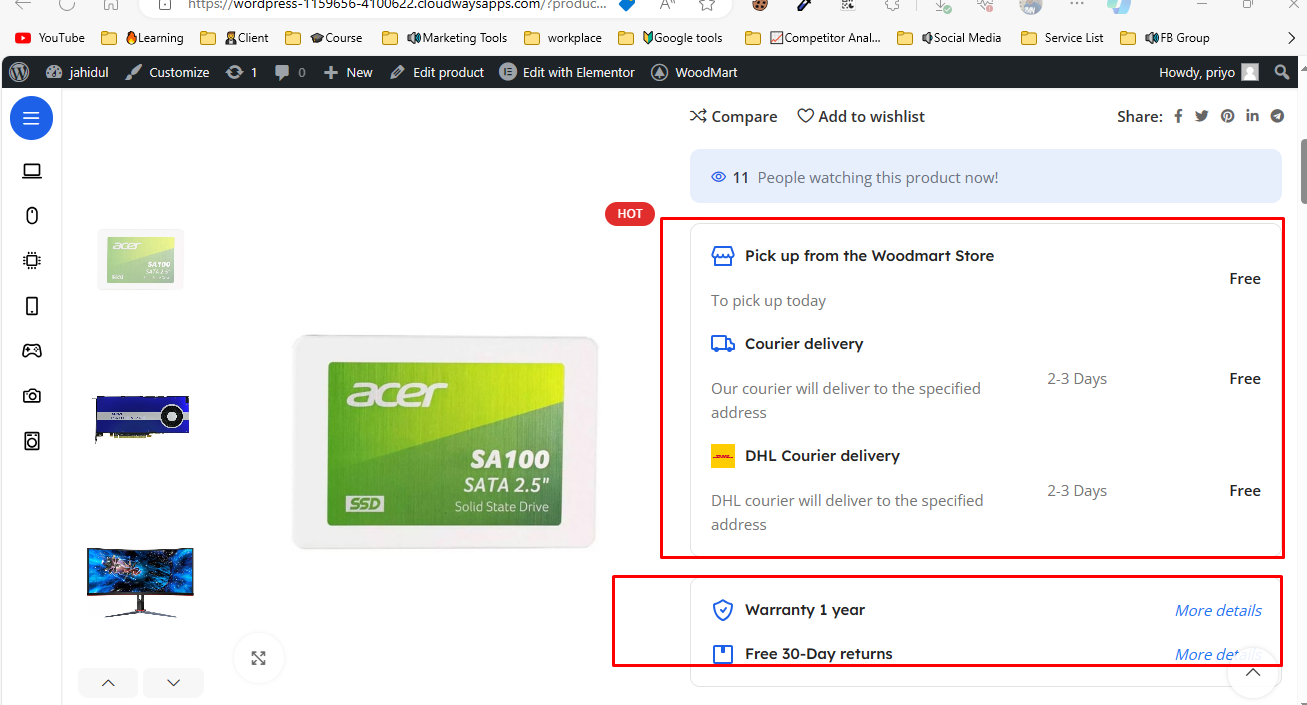The image size is (1307, 705).
Task: Select the computer mouse category icon
Action: 32,215
